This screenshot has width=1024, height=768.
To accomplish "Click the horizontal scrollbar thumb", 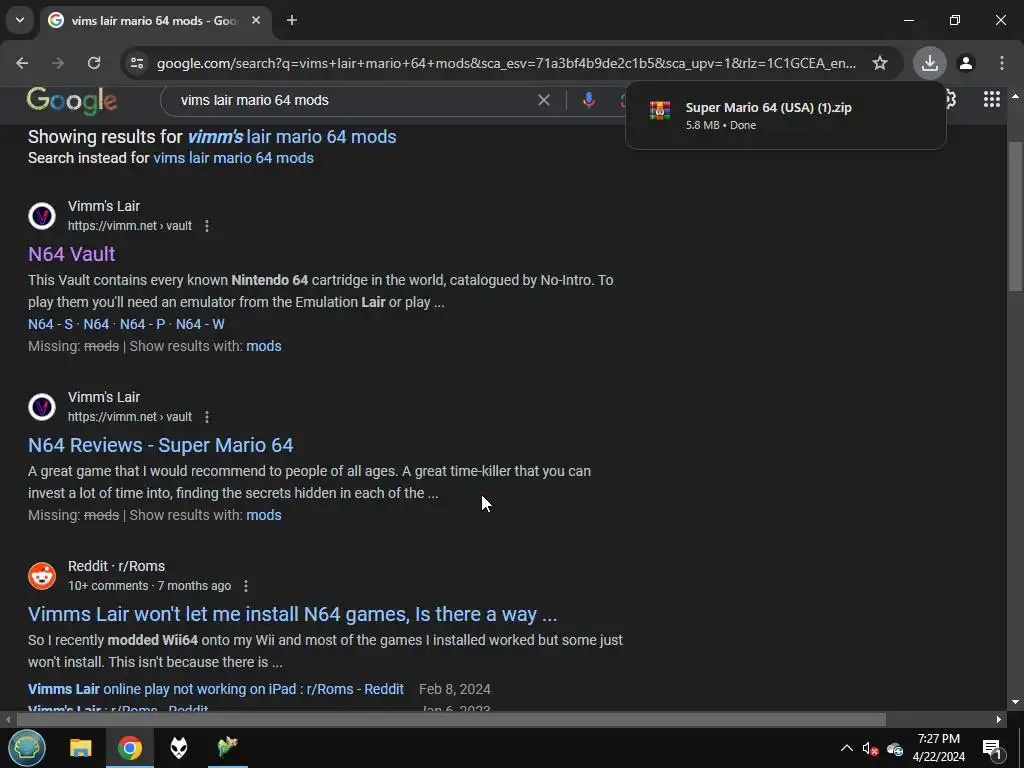I will (451, 720).
